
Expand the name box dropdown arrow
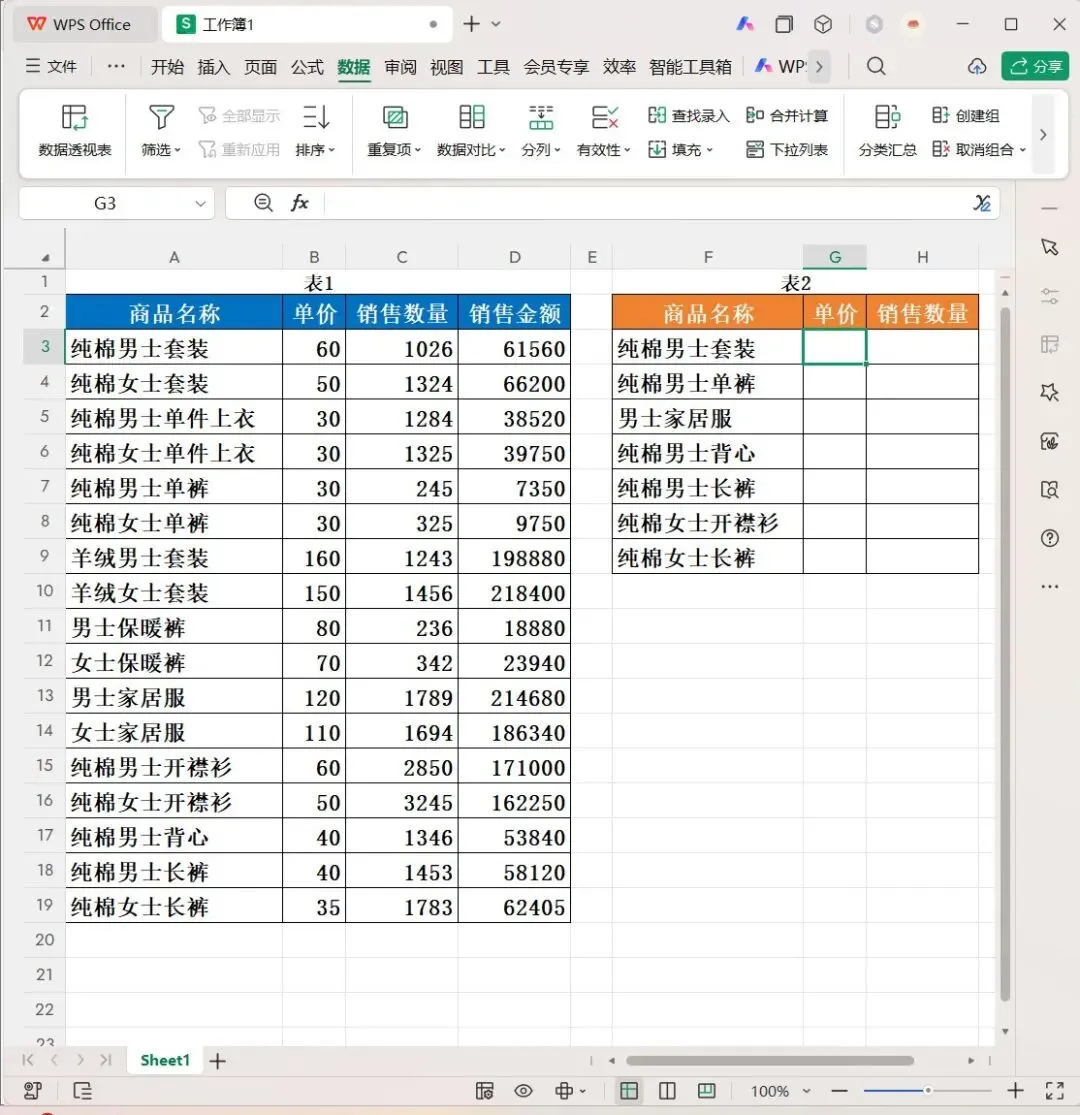[x=201, y=203]
